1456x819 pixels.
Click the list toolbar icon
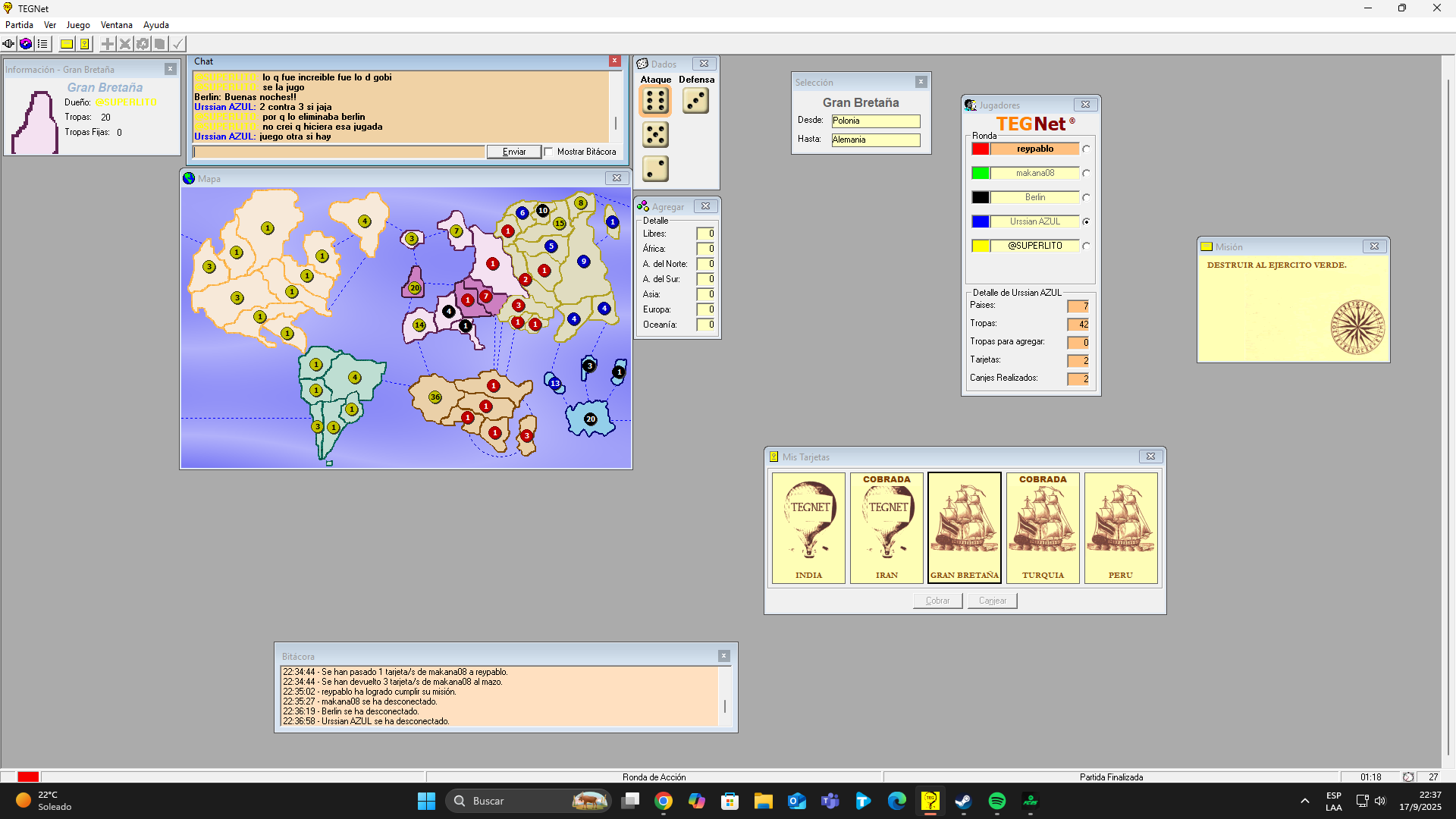click(x=42, y=44)
